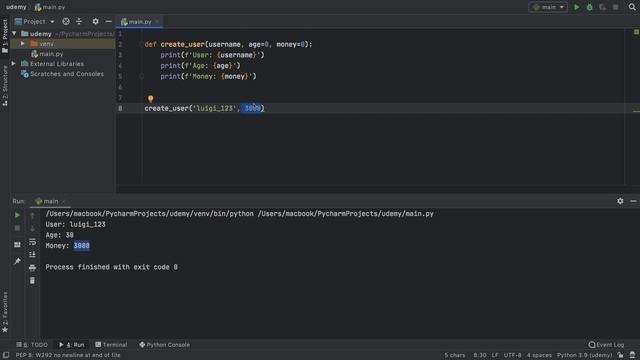Click the main.py path link in console output
Screen dimensions: 640x360
pyautogui.click(x=345, y=213)
